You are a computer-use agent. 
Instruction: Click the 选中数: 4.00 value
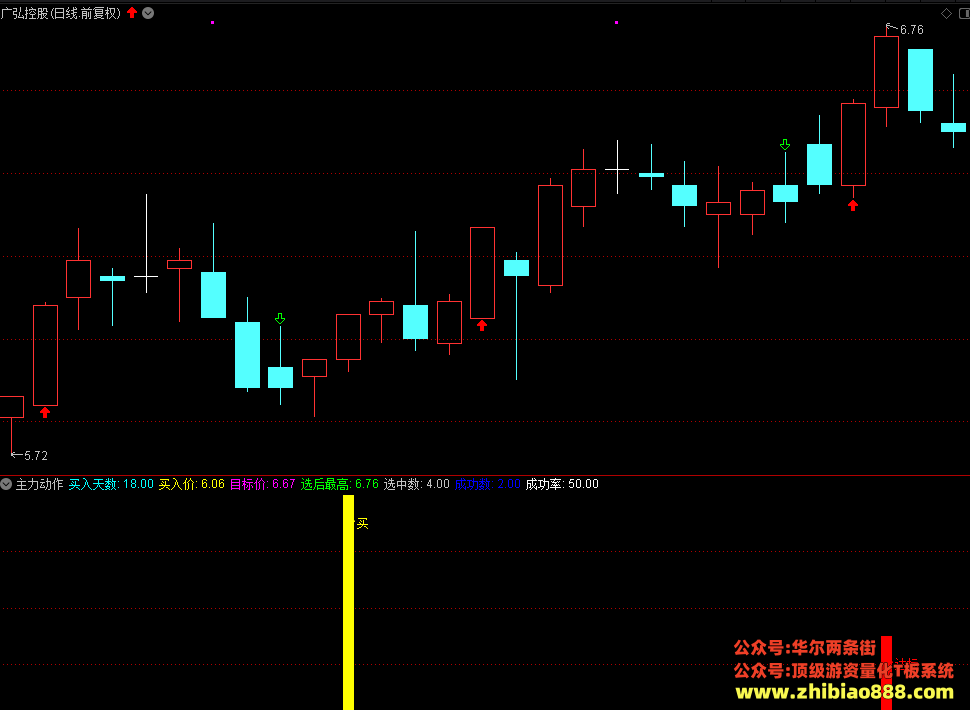tap(416, 484)
